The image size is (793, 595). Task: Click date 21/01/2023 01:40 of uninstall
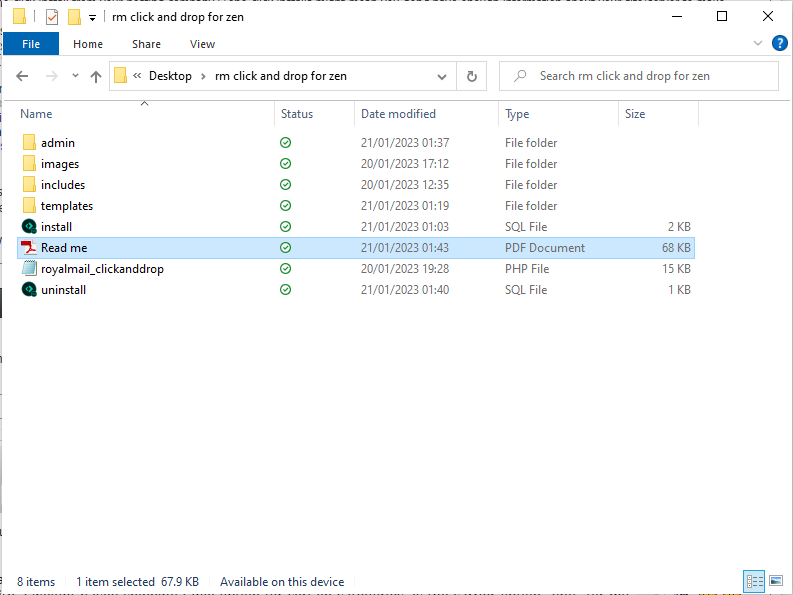tap(405, 290)
